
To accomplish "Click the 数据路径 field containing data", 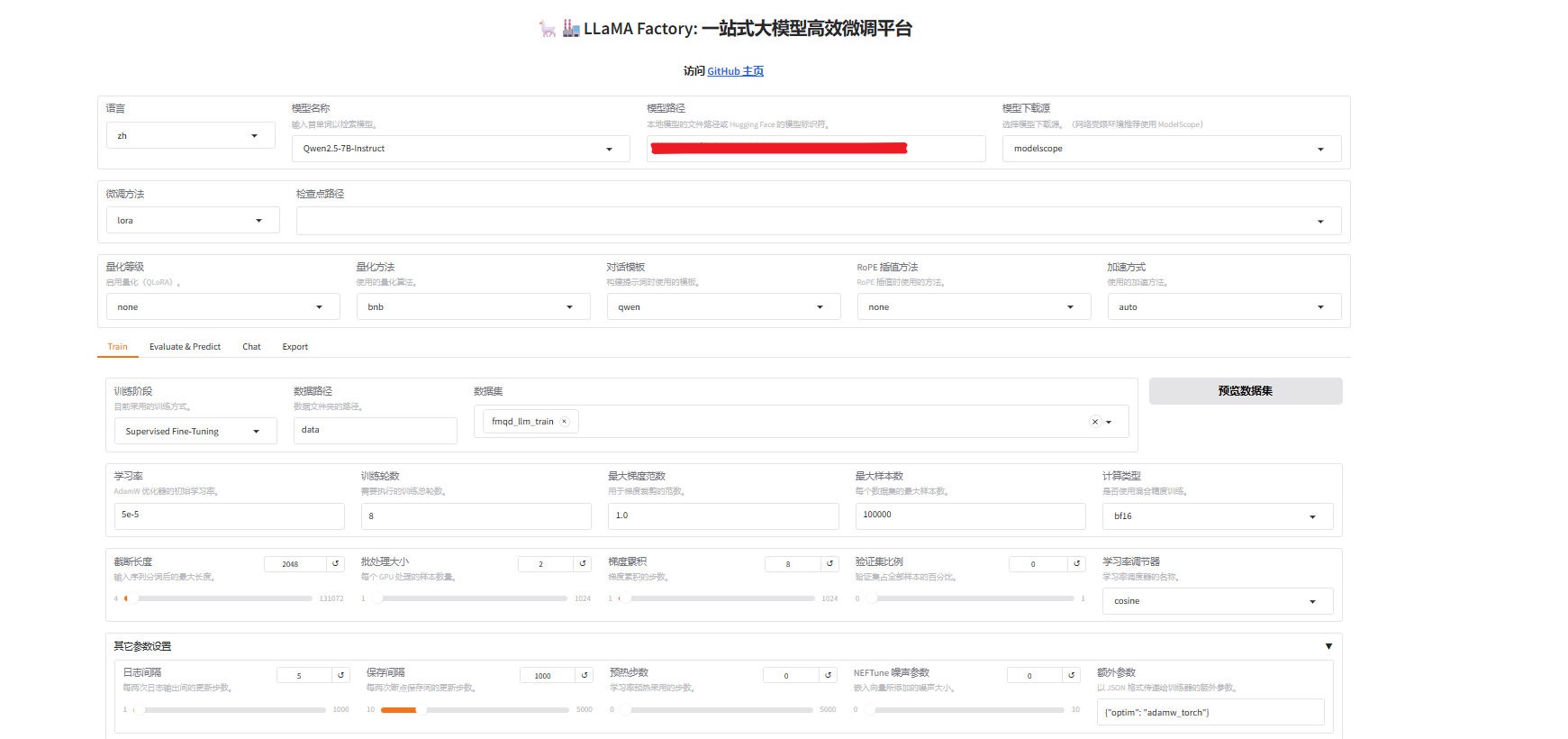I will click(376, 431).
